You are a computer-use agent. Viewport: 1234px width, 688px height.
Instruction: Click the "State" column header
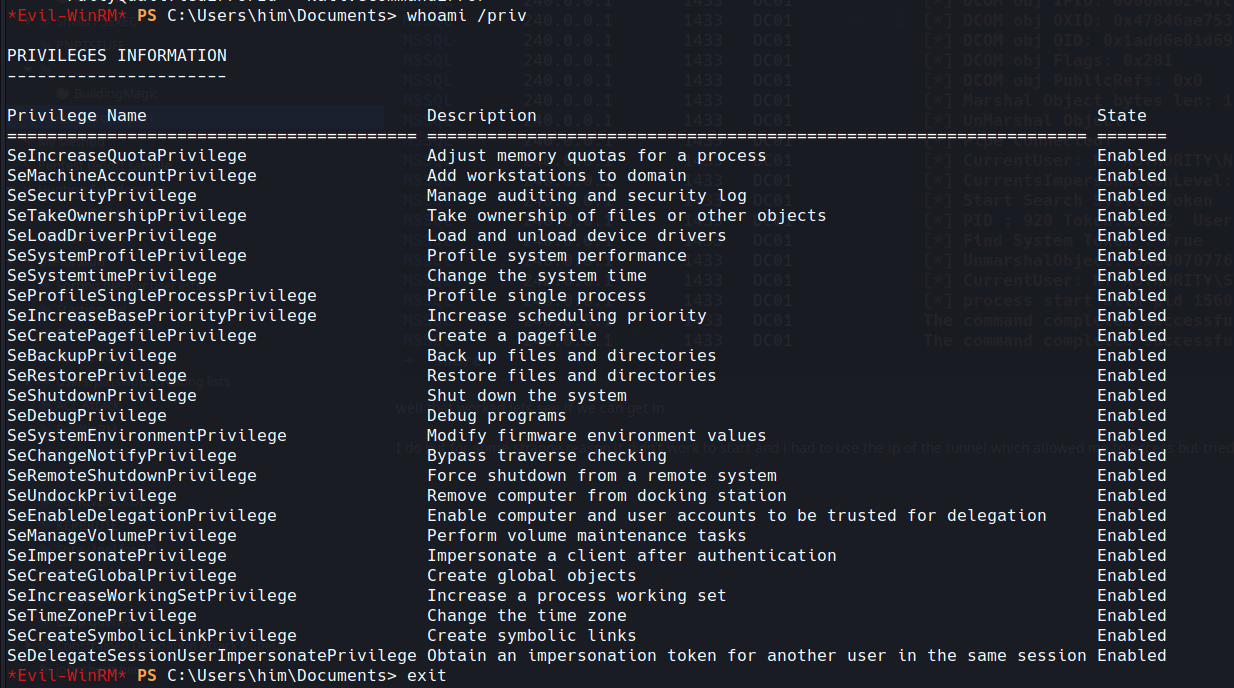1122,115
